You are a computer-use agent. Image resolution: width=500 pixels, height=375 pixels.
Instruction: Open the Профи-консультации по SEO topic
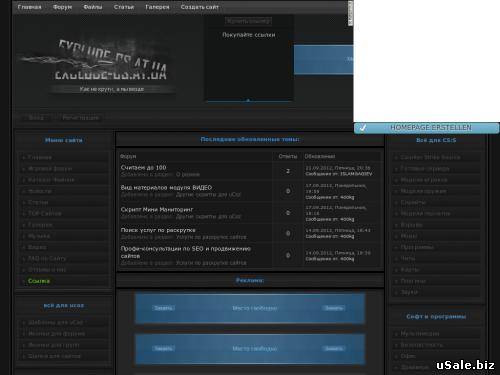(186, 252)
